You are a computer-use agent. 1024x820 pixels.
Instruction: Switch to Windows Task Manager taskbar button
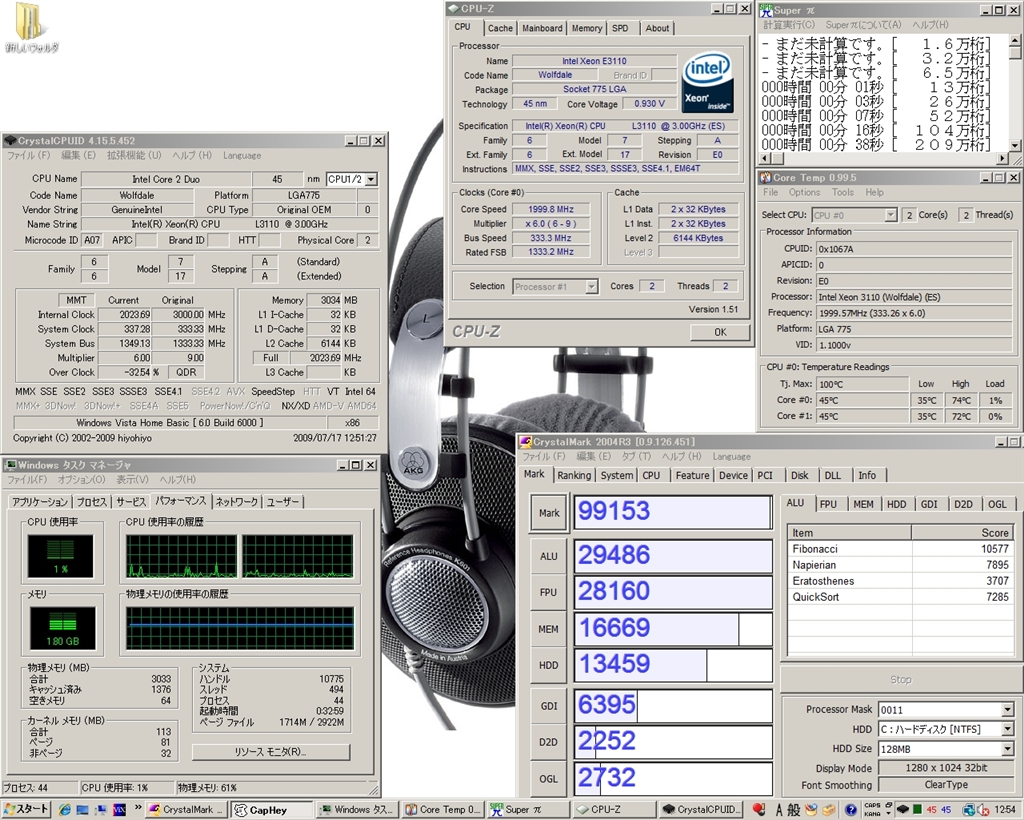359,810
